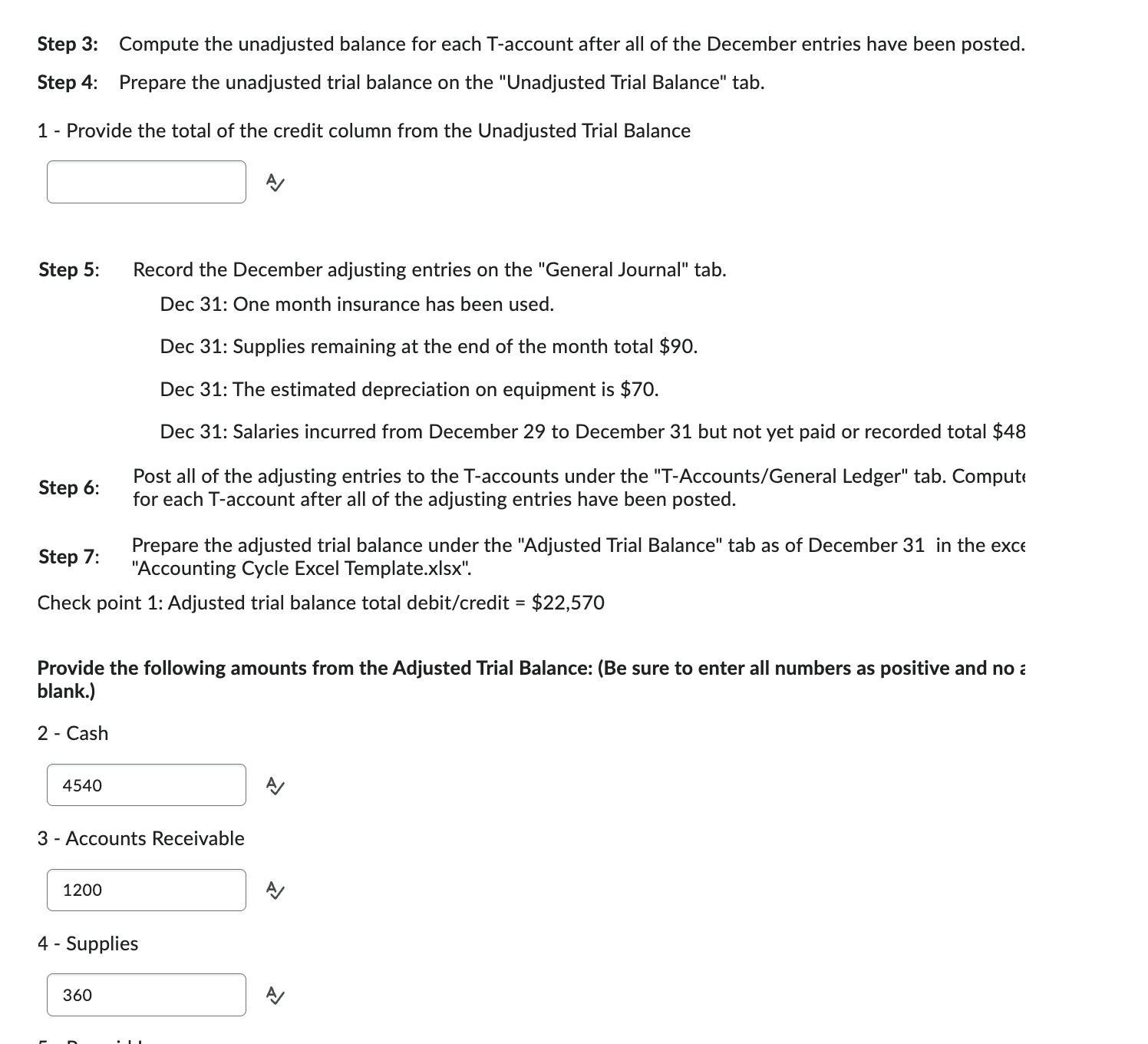Place cursor in the Supplies answer field

[x=146, y=995]
